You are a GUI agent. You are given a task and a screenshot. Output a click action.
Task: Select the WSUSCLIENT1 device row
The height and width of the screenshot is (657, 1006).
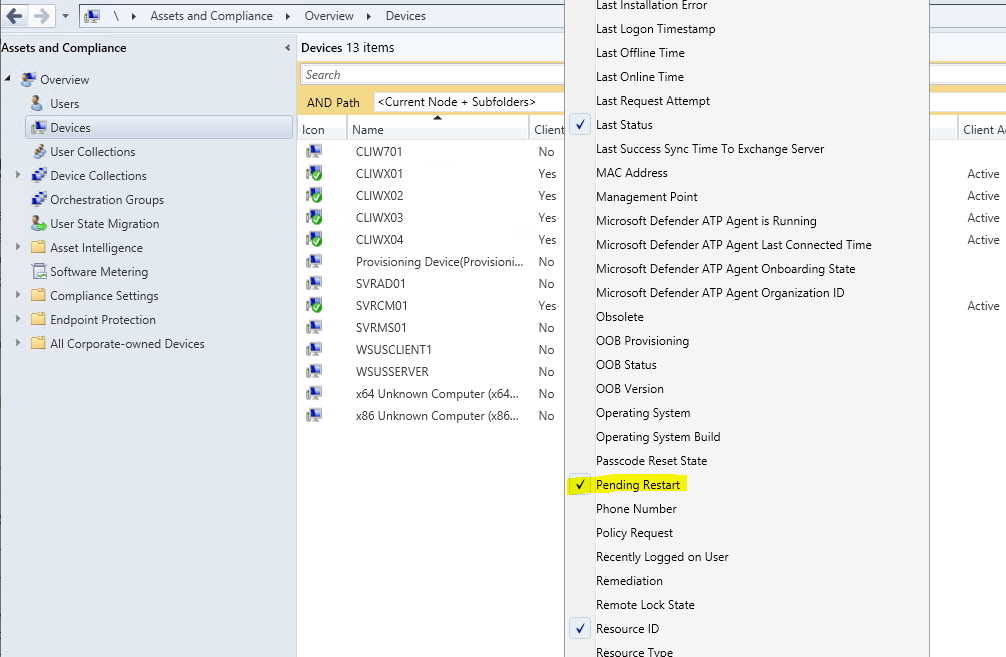click(431, 350)
